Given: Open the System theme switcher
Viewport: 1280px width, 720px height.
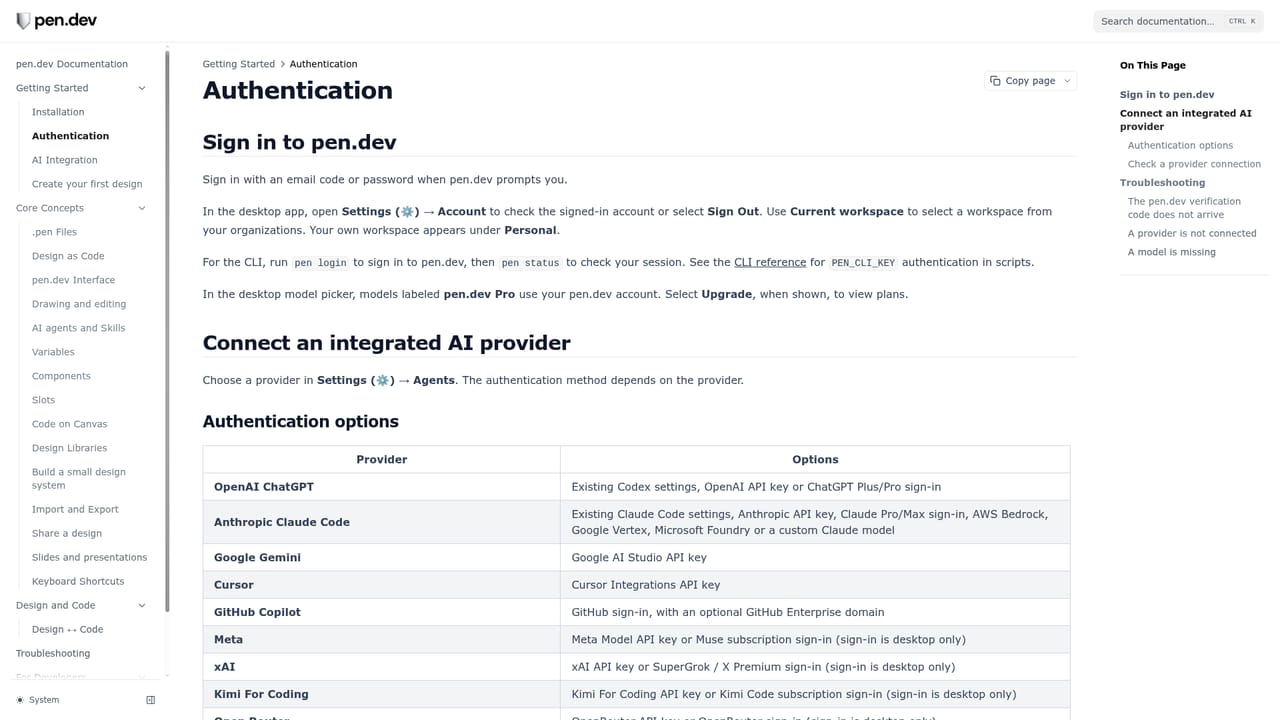Looking at the screenshot, I should [38, 700].
